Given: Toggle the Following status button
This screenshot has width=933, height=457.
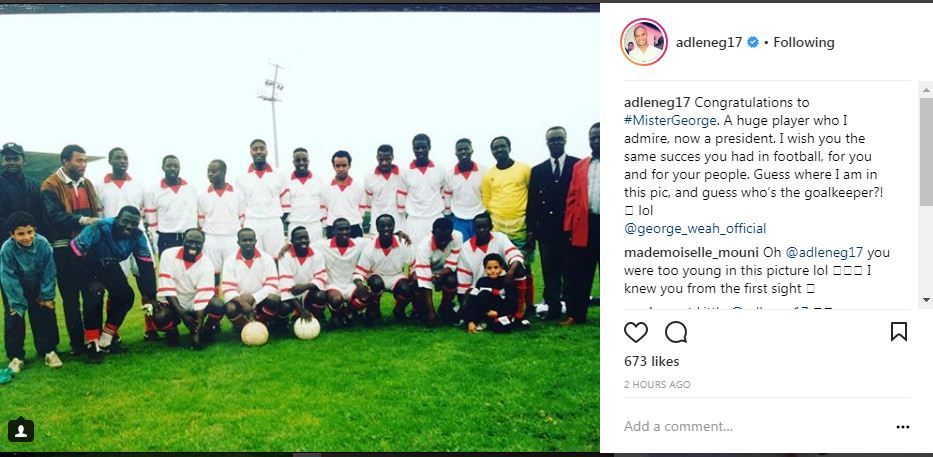Looking at the screenshot, I should 804,42.
